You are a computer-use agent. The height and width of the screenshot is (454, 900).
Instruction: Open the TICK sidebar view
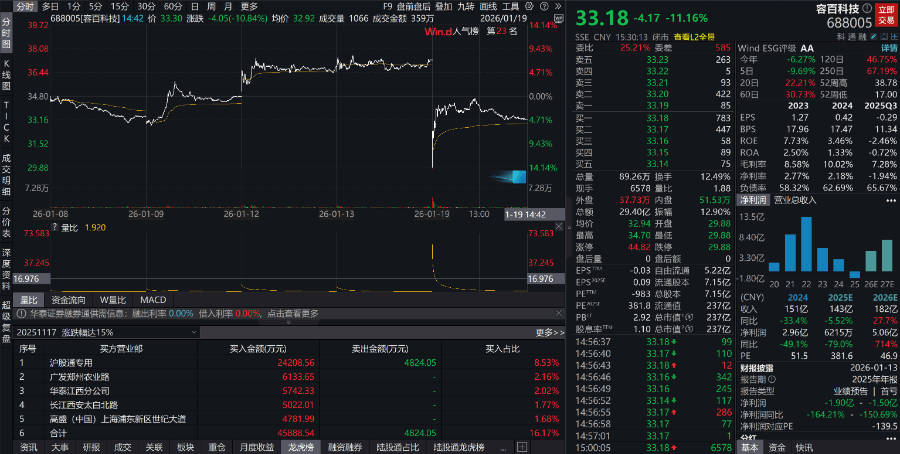[6, 122]
